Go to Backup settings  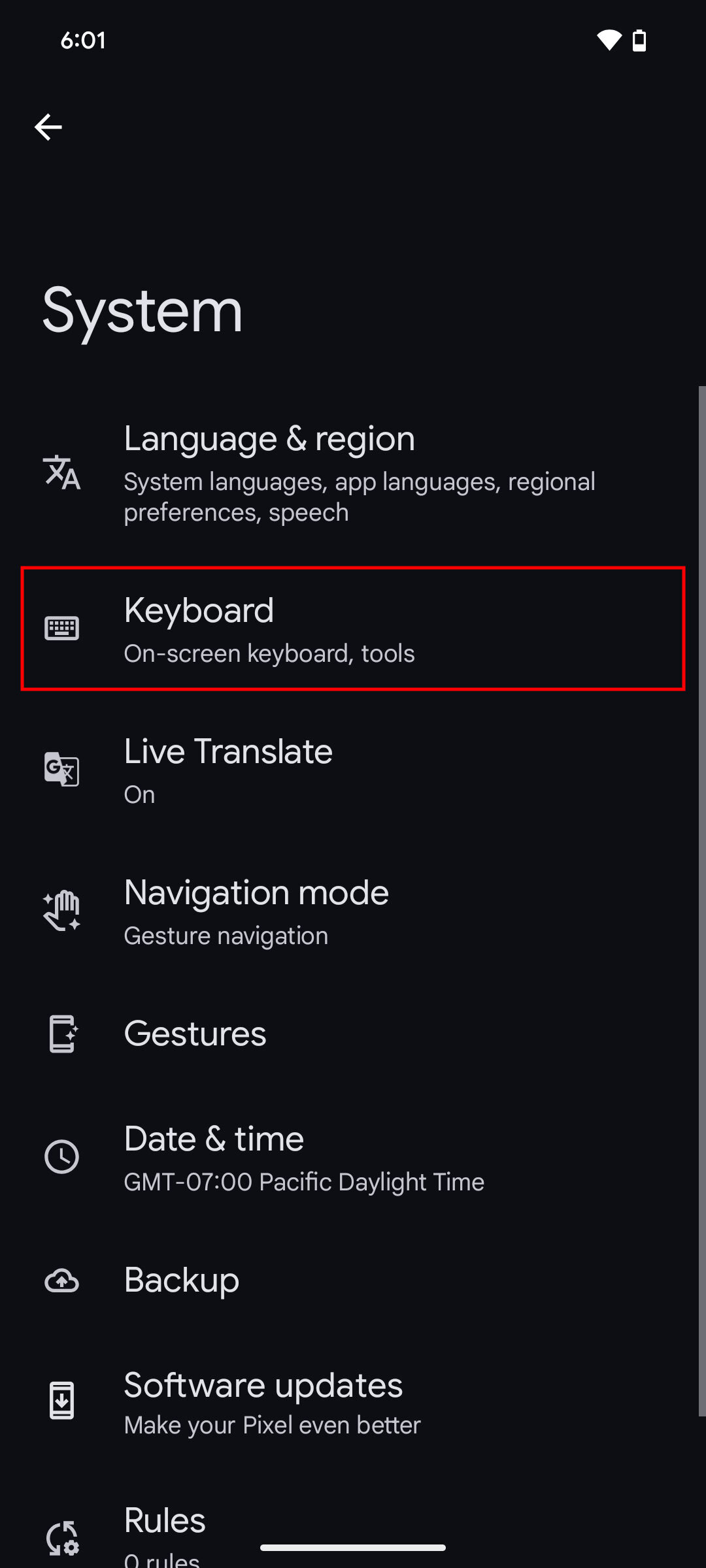[x=360, y=1281]
